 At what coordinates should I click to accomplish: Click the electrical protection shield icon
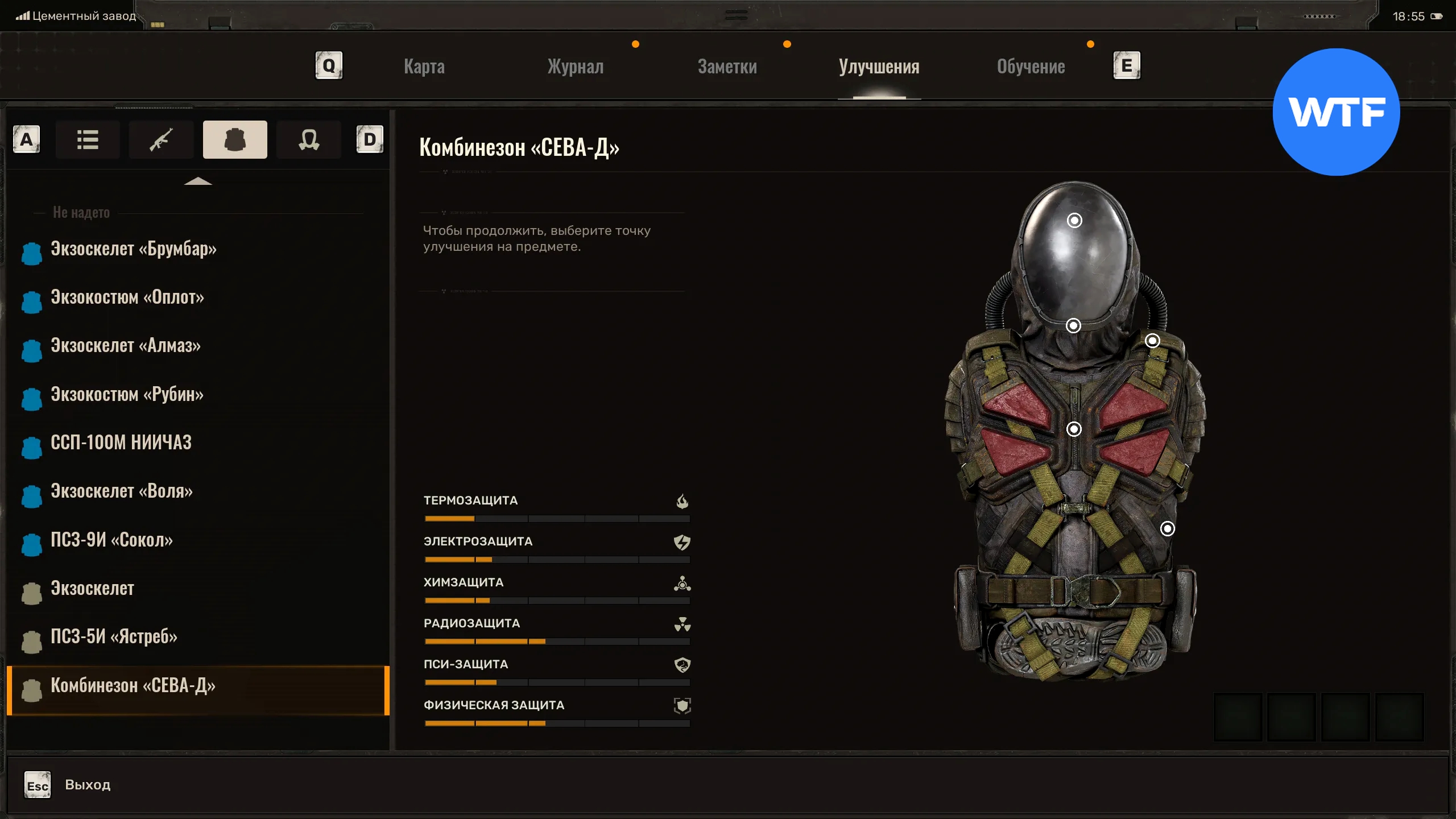[682, 542]
